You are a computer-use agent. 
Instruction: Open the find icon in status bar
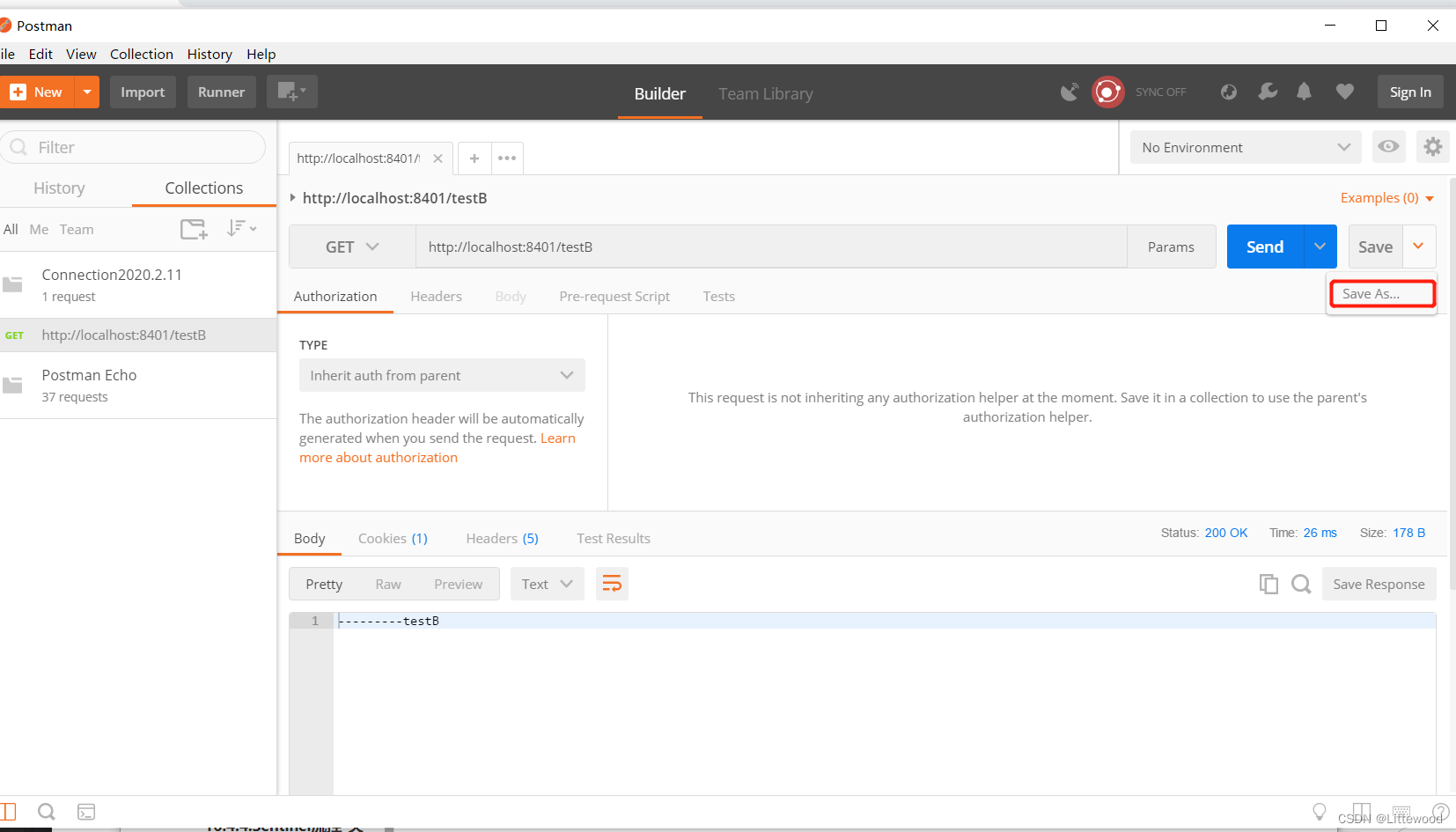(47, 812)
